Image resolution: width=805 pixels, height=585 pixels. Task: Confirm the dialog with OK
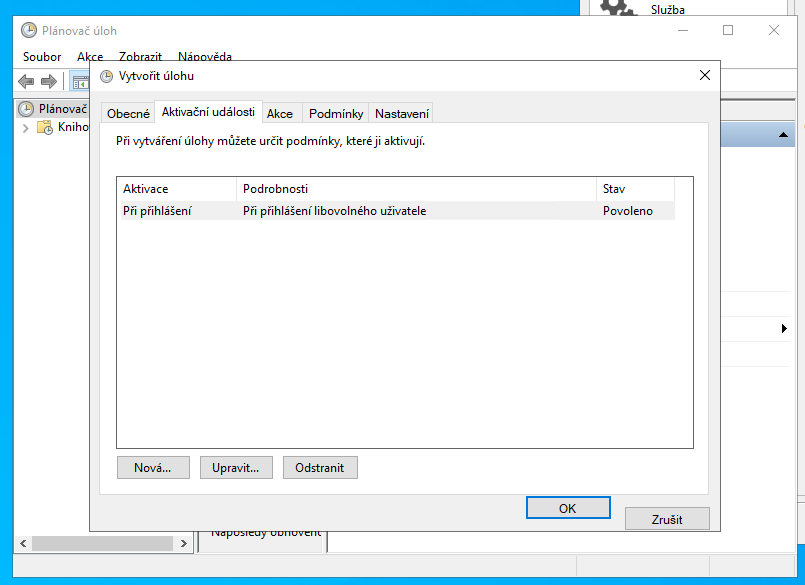(x=568, y=508)
